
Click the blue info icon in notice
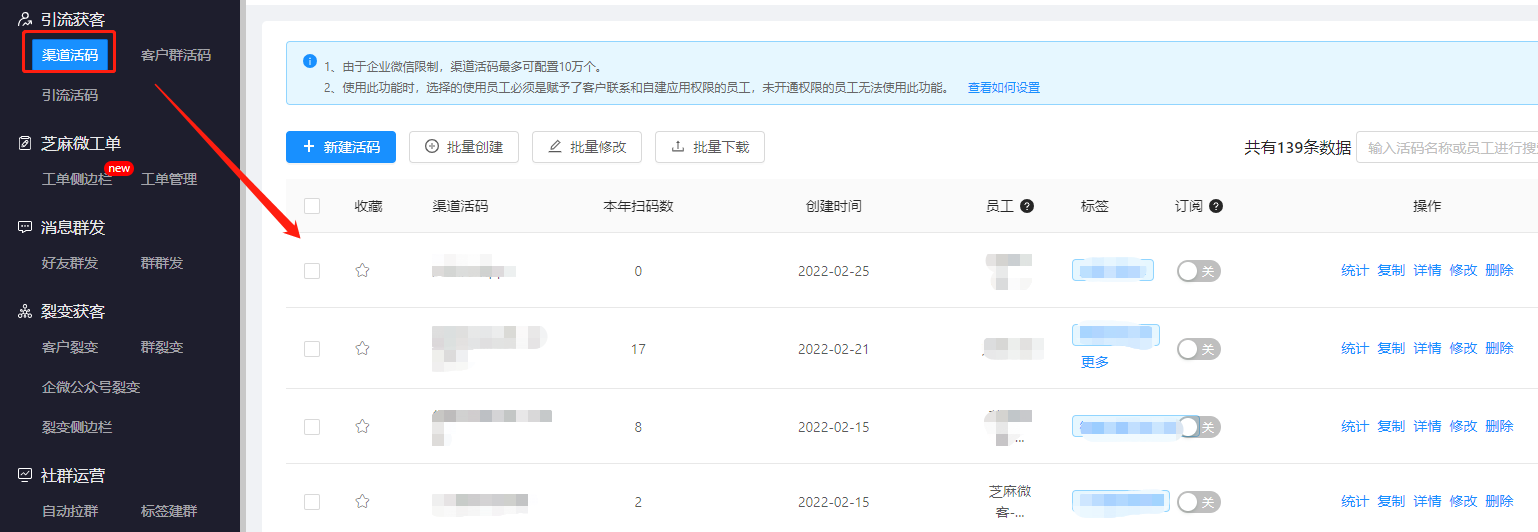tap(310, 61)
